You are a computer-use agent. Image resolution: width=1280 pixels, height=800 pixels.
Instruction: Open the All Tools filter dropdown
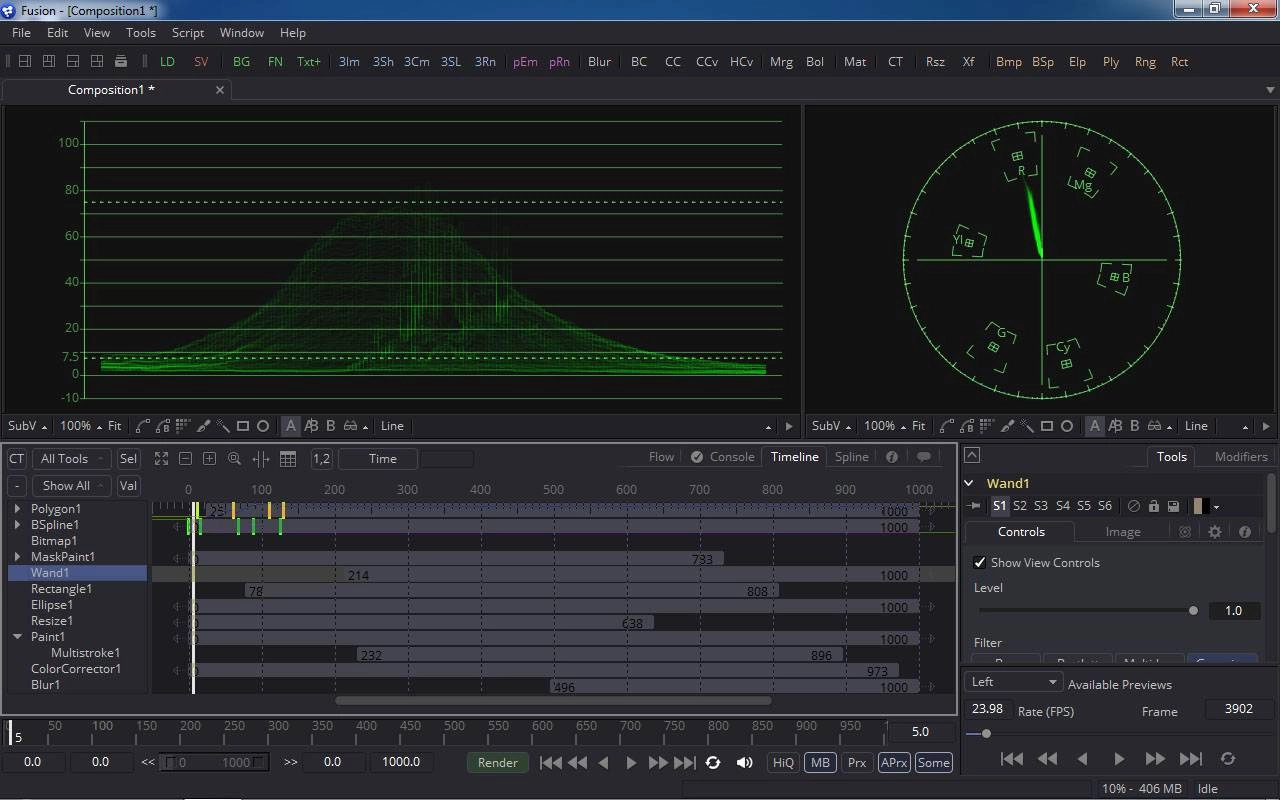tap(71, 458)
